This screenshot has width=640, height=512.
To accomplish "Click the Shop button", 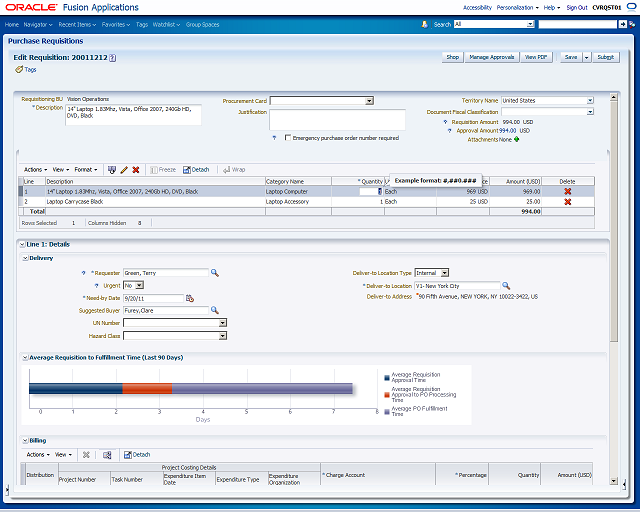I will click(x=453, y=58).
